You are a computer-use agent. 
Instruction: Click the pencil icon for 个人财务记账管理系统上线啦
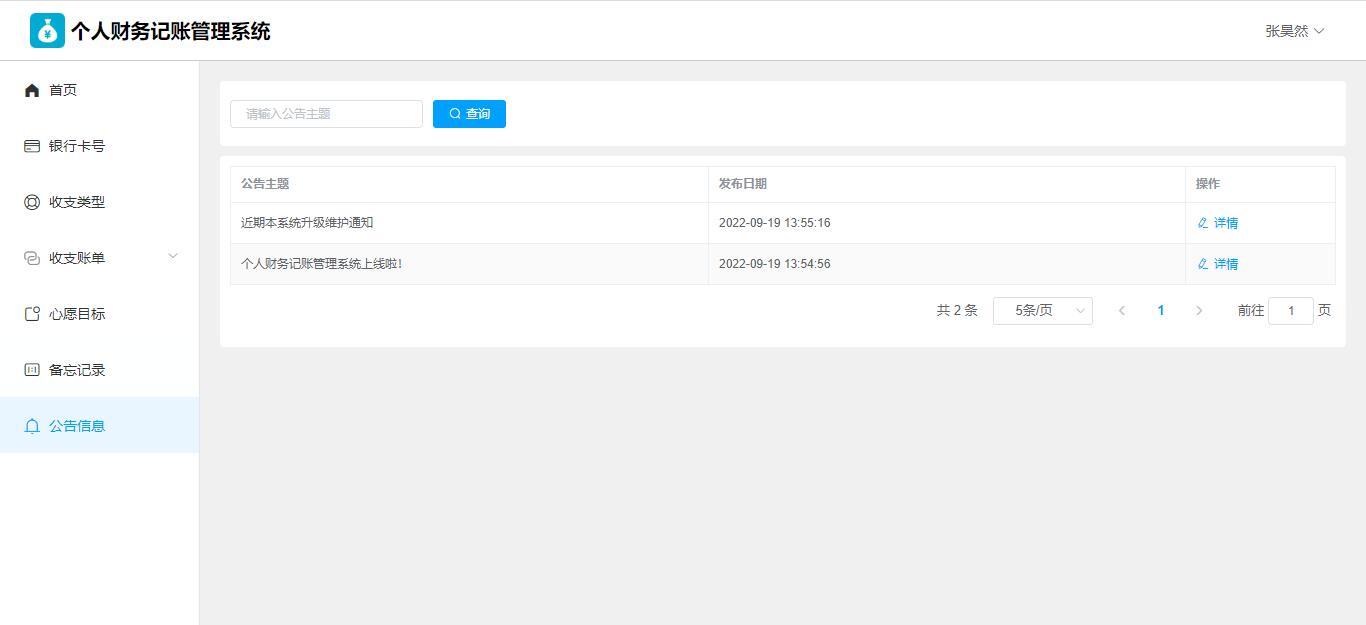[1203, 264]
